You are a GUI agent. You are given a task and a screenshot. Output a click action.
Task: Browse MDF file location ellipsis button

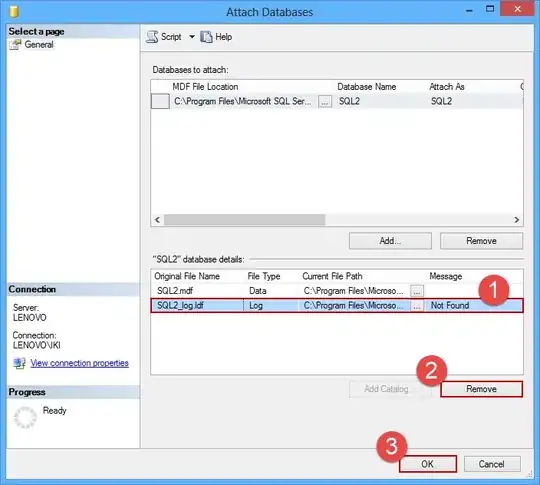click(x=325, y=102)
